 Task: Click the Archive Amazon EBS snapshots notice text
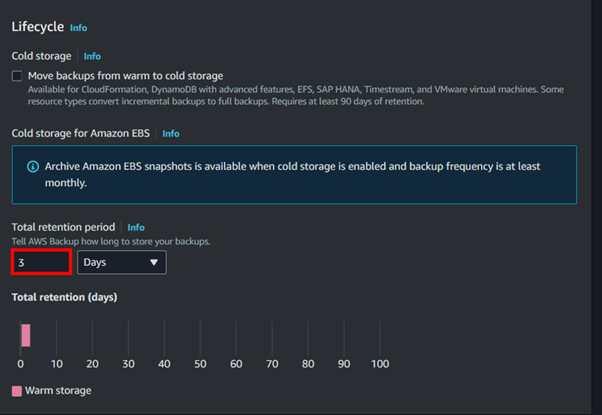[x=292, y=175]
